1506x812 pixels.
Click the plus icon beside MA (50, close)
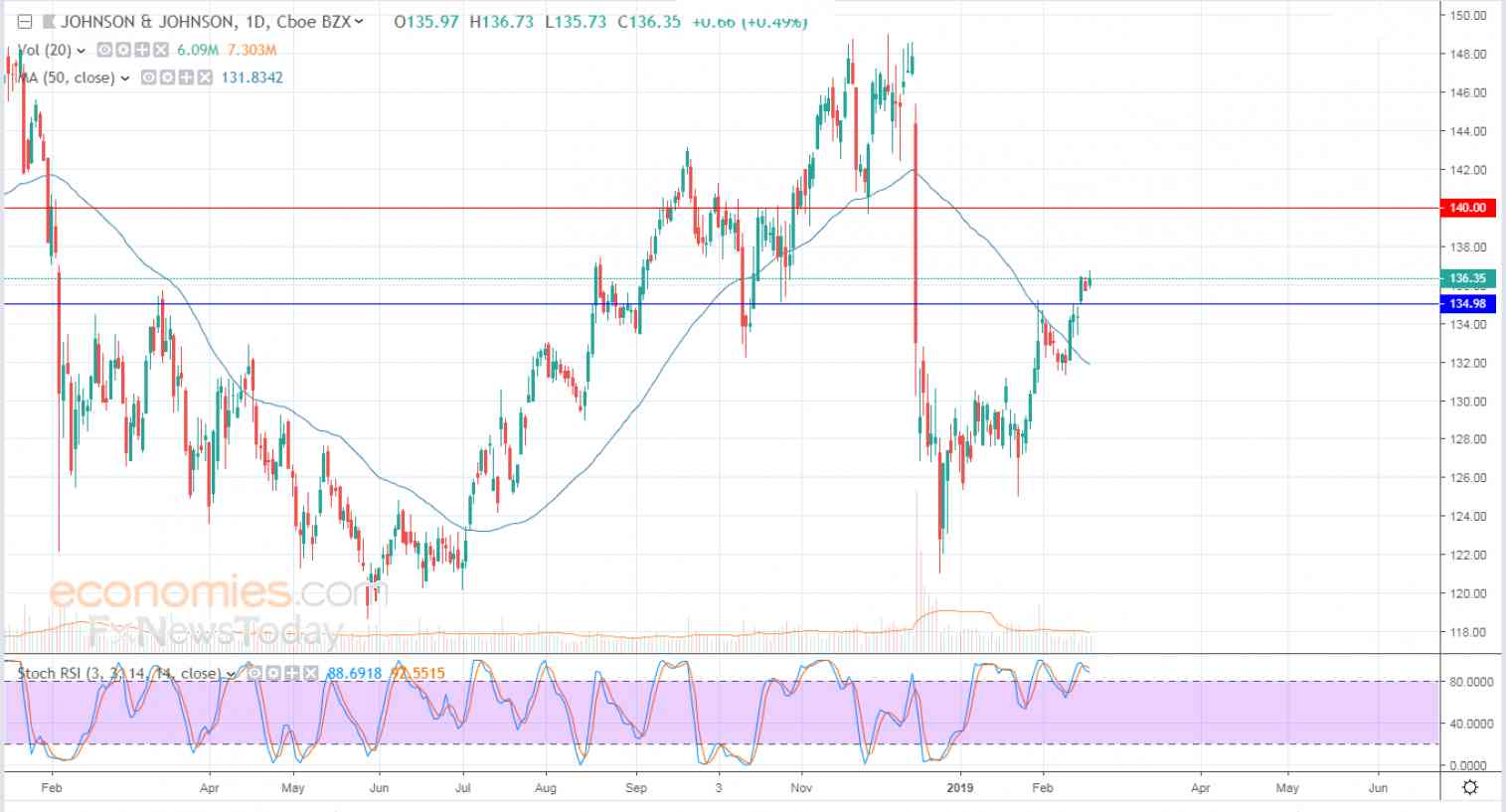pyautogui.click(x=186, y=76)
